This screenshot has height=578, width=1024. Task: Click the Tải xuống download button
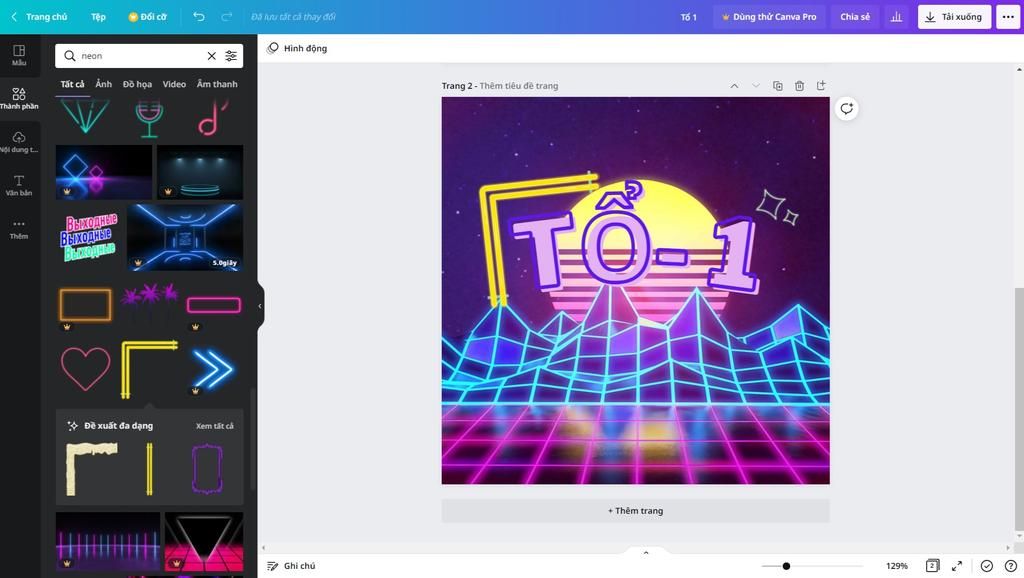click(954, 17)
